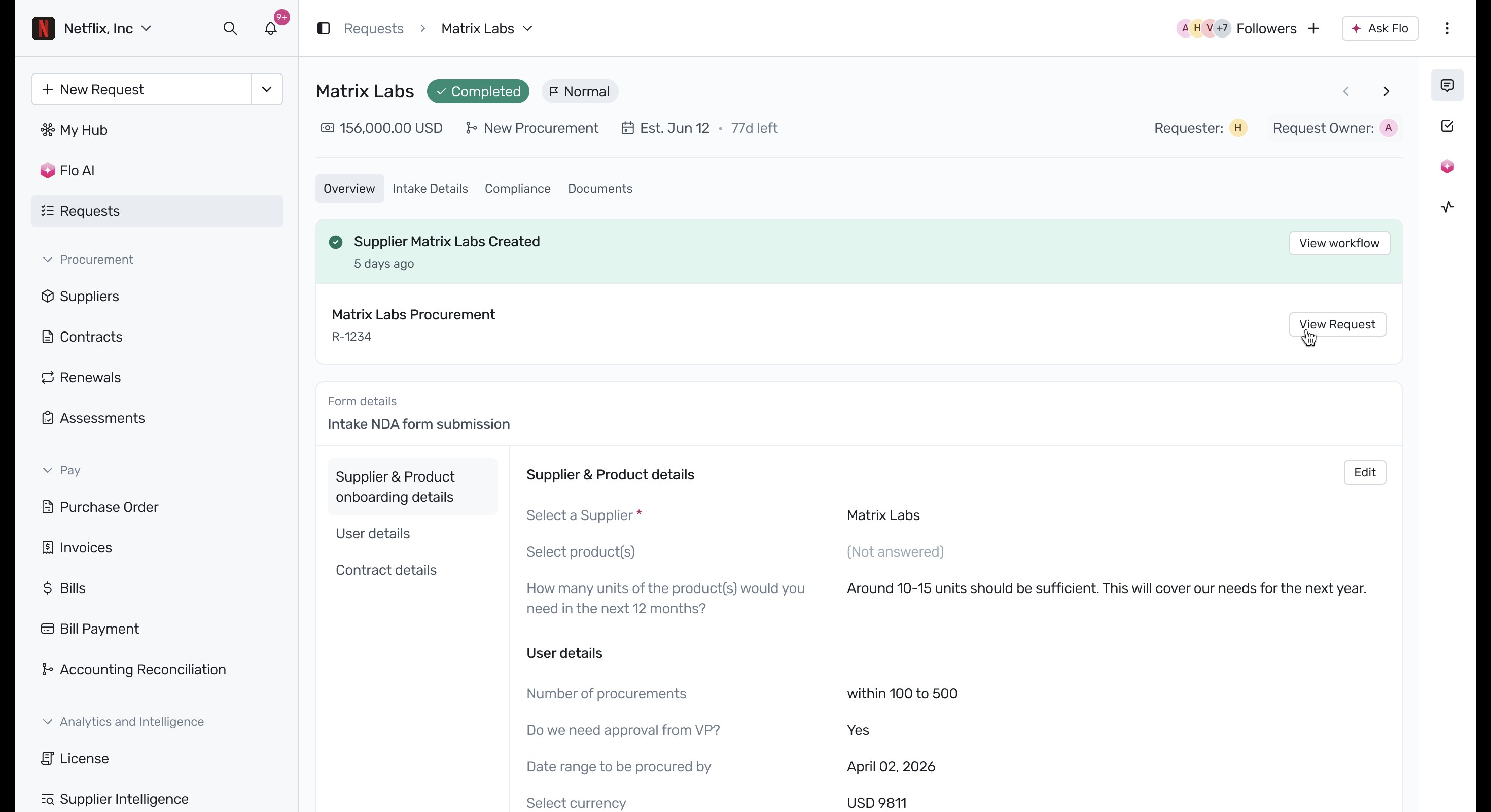Open tasks checklist icon on right rail

click(1447, 126)
